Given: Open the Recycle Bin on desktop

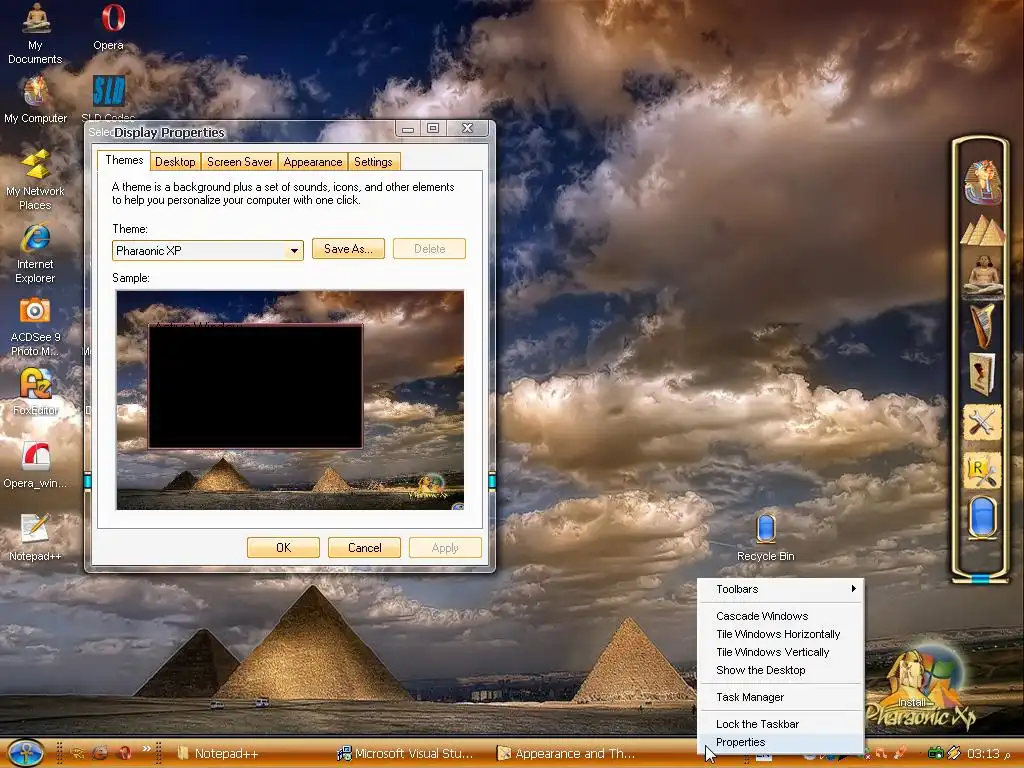Looking at the screenshot, I should [765, 537].
